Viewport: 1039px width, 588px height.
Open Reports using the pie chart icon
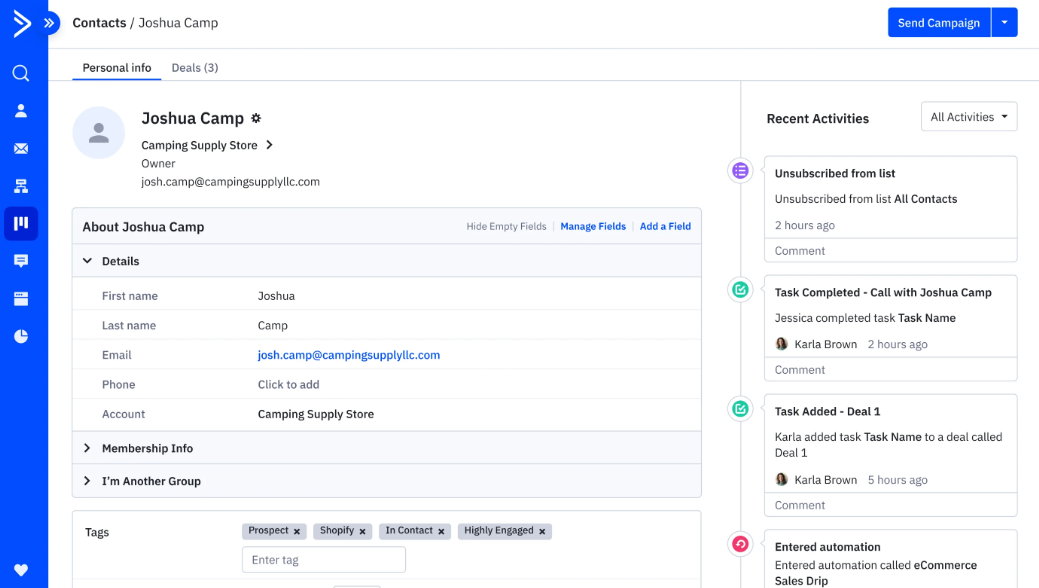22,337
